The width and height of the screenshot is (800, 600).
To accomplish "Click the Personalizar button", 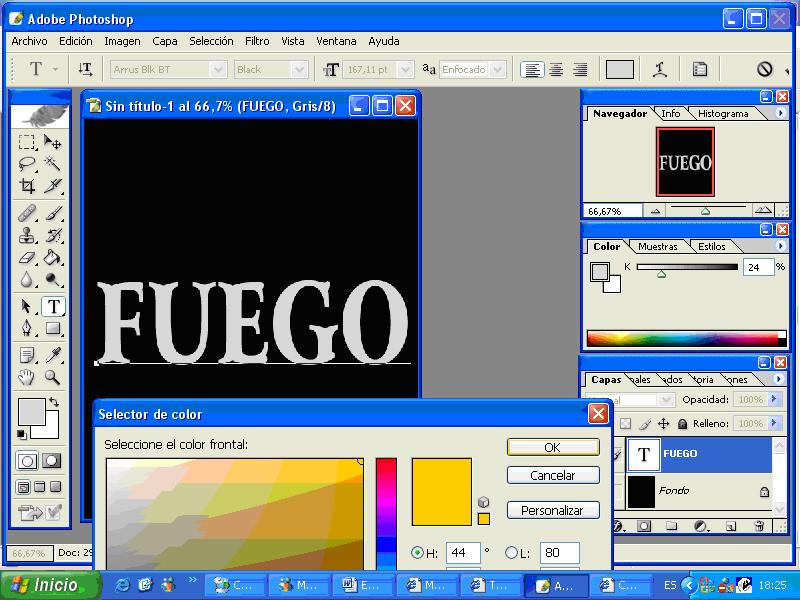I will pyautogui.click(x=553, y=510).
